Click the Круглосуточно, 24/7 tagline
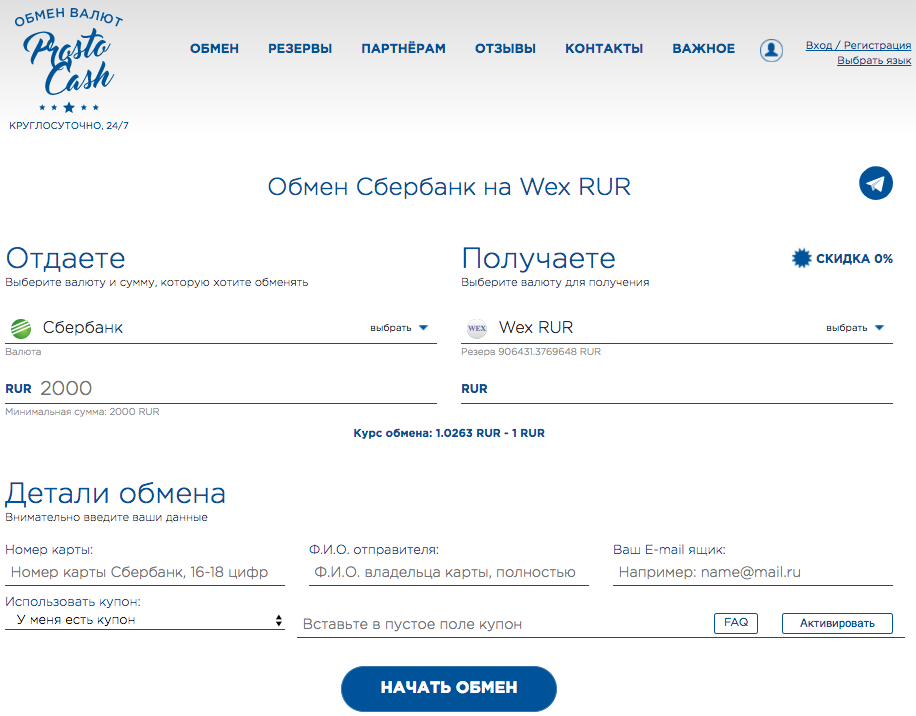Viewport: 916px width, 716px height. pos(69,126)
